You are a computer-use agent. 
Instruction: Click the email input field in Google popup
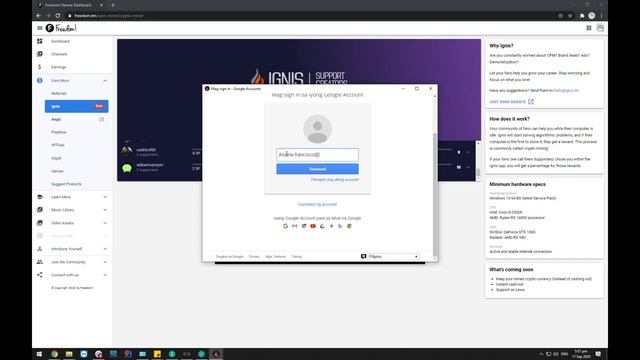317,155
